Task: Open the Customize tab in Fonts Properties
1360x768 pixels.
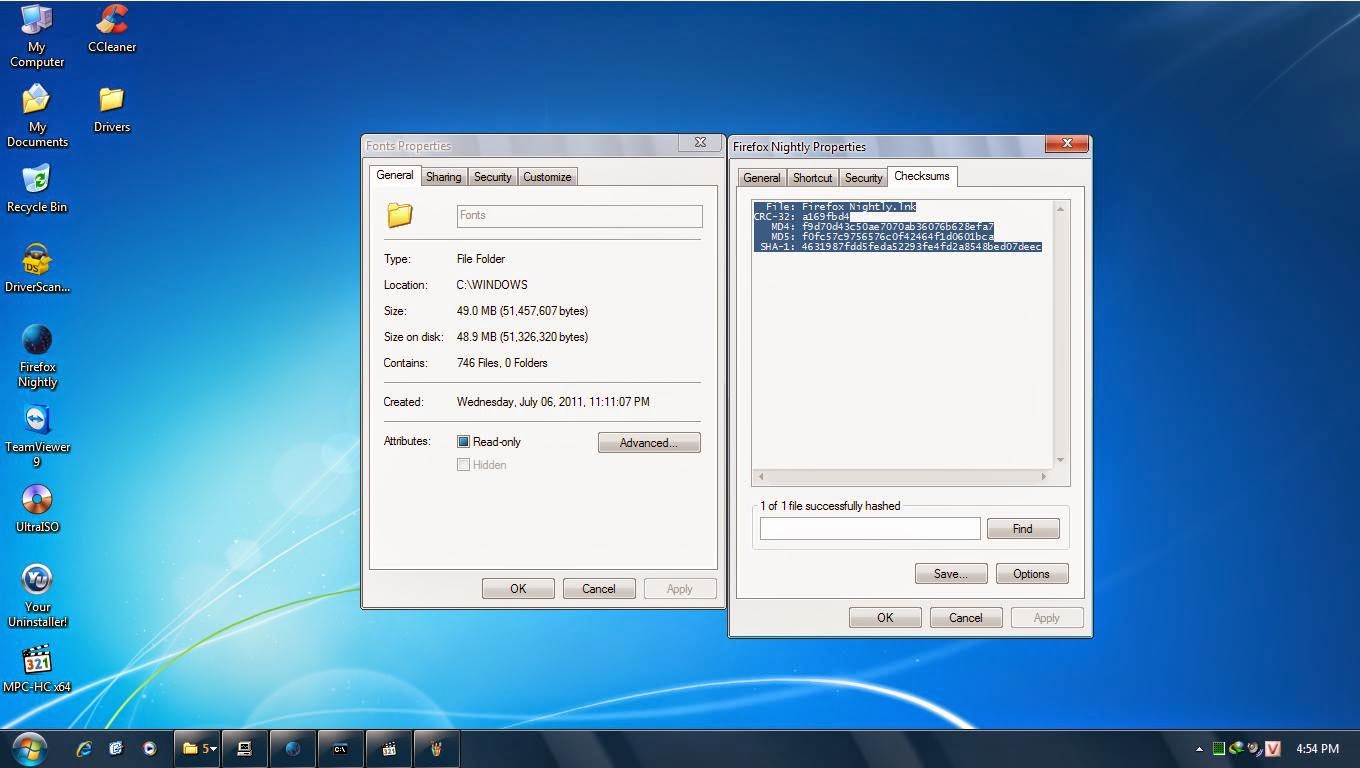Action: 547,177
